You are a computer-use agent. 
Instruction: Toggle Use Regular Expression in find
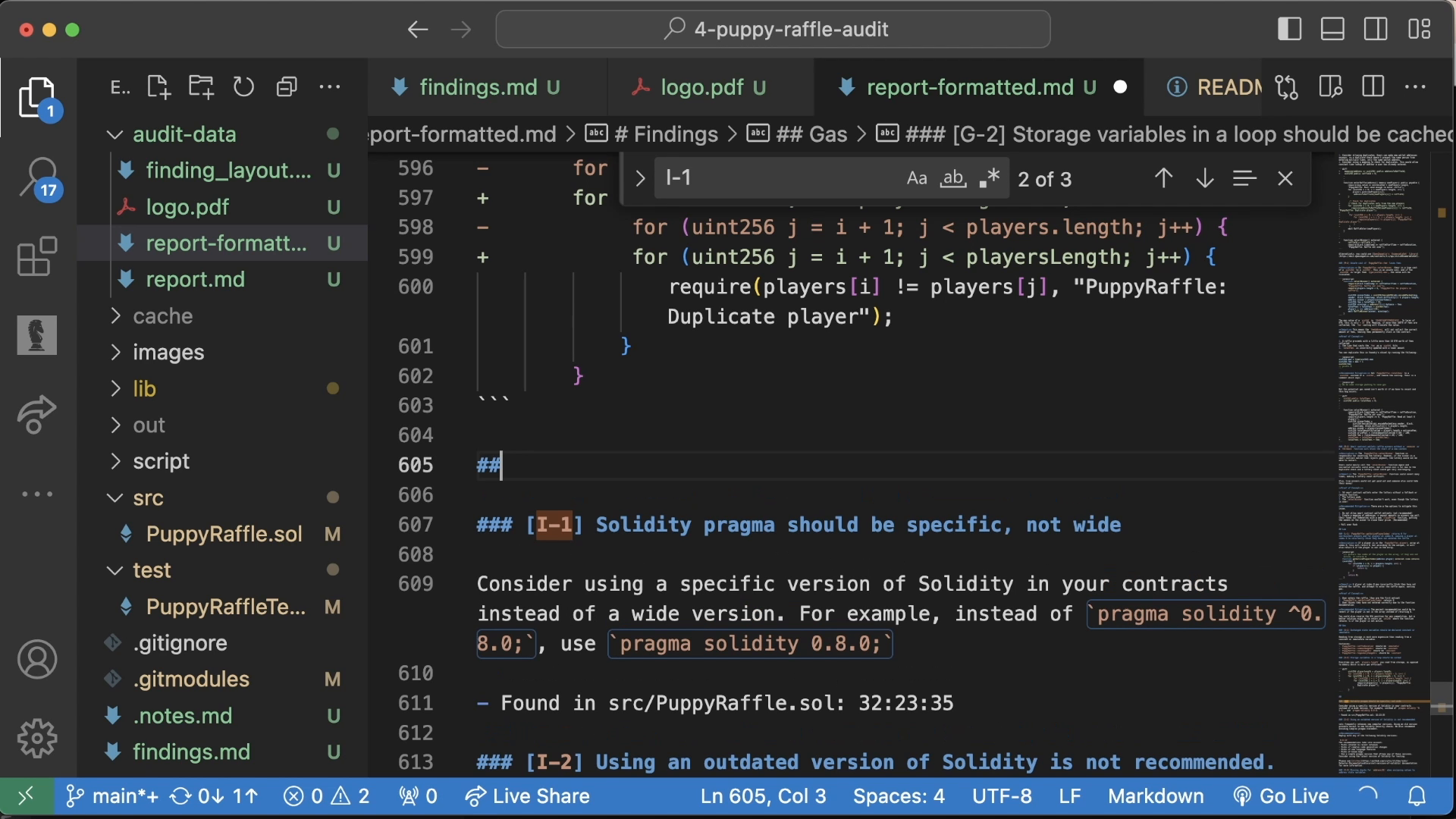(989, 179)
